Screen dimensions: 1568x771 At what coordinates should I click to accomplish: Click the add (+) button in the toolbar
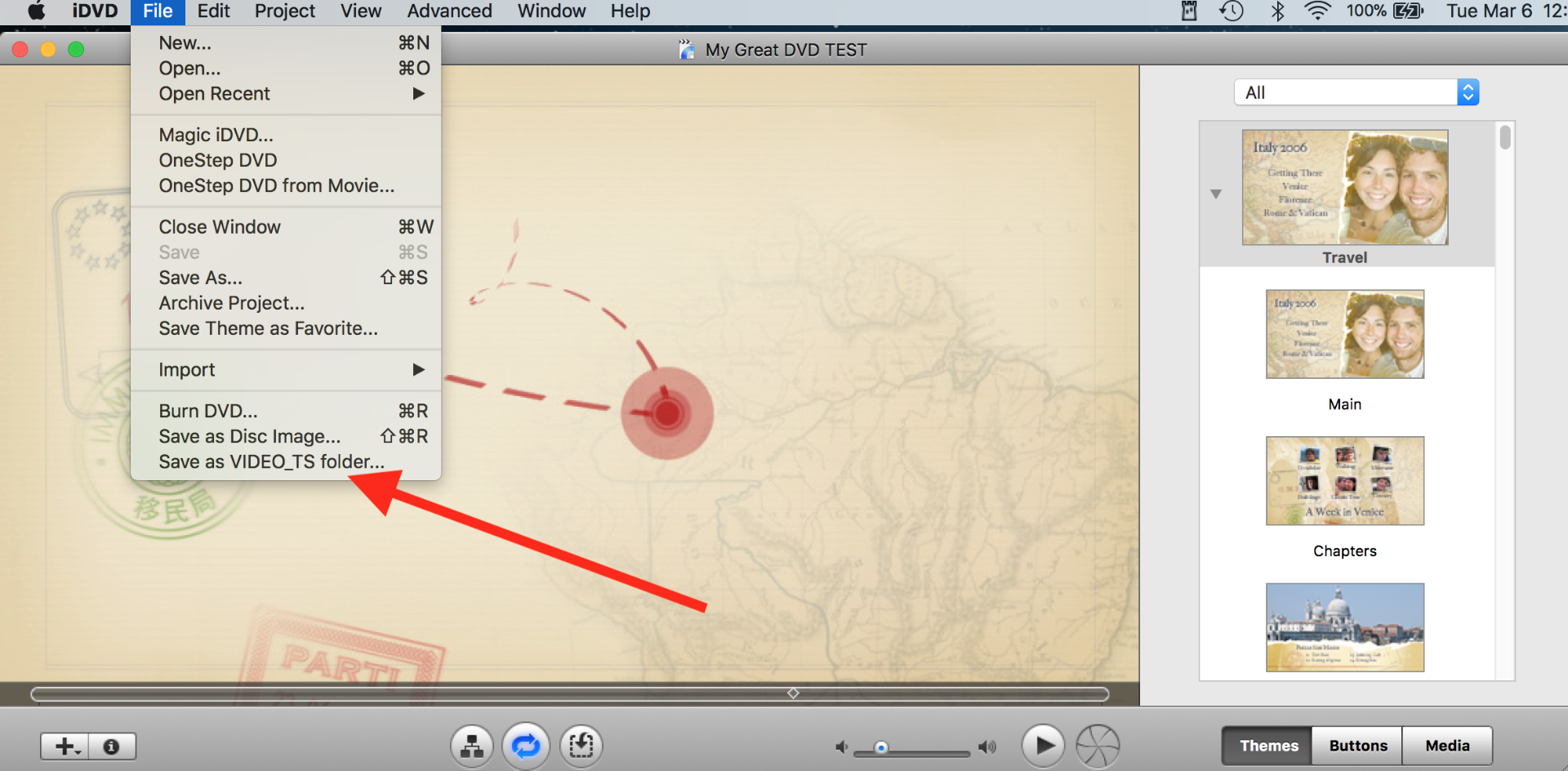65,746
